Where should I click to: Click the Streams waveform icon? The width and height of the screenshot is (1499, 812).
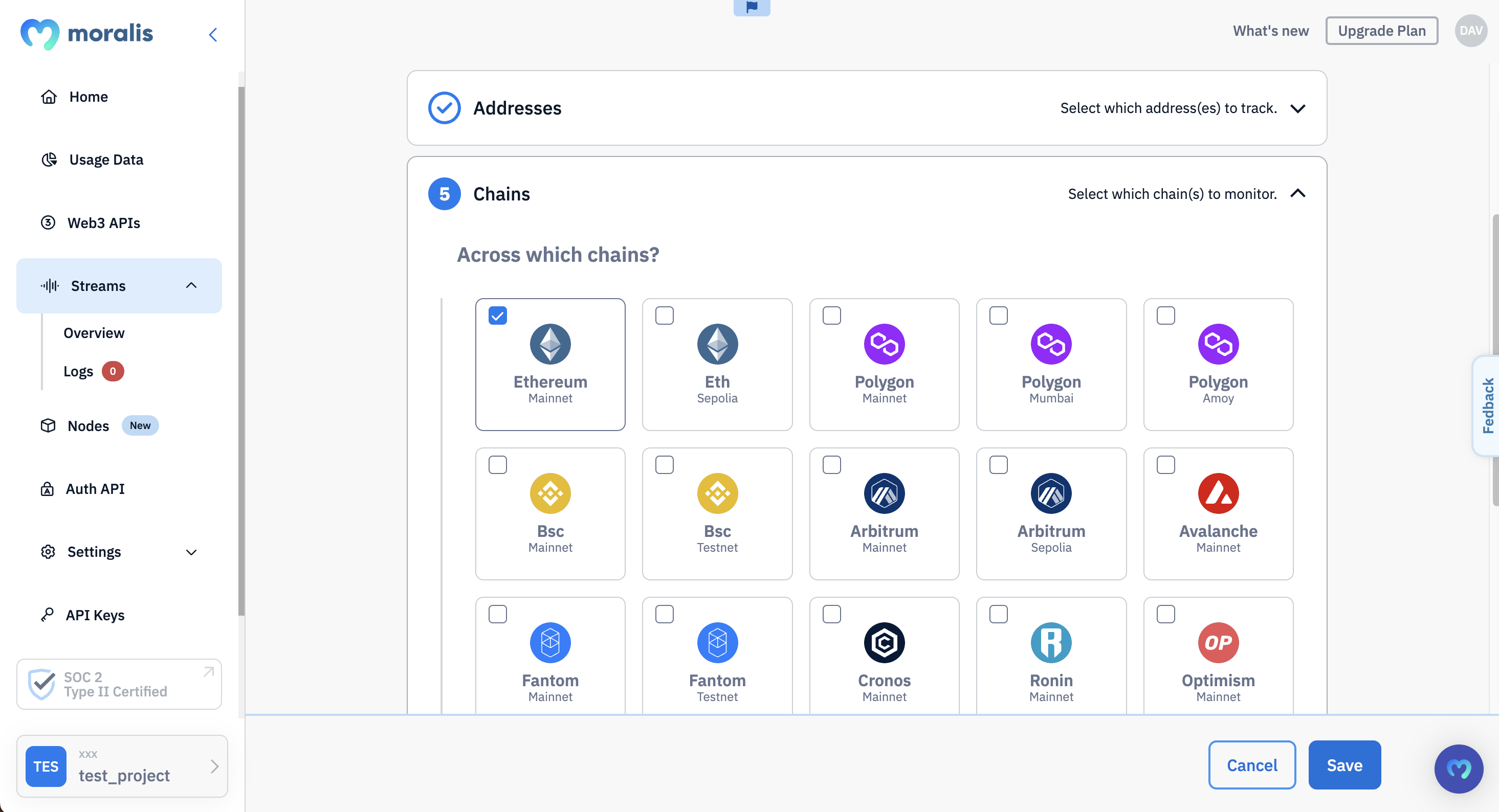point(50,286)
